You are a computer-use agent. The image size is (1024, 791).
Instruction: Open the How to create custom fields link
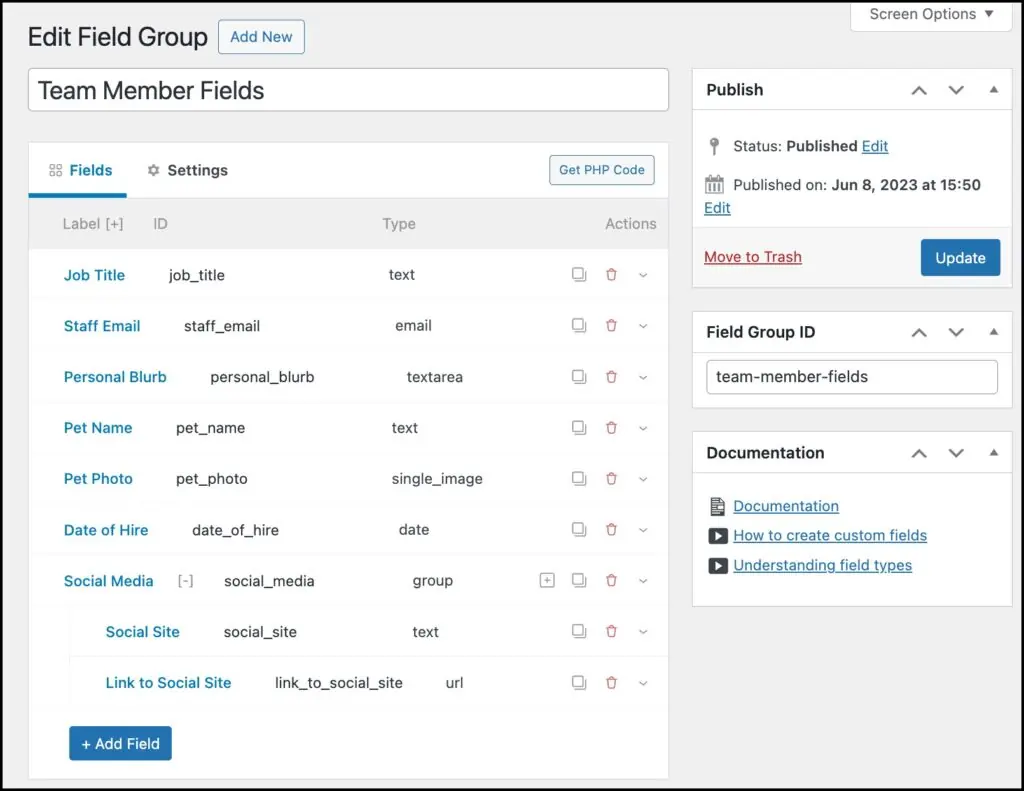click(x=829, y=535)
